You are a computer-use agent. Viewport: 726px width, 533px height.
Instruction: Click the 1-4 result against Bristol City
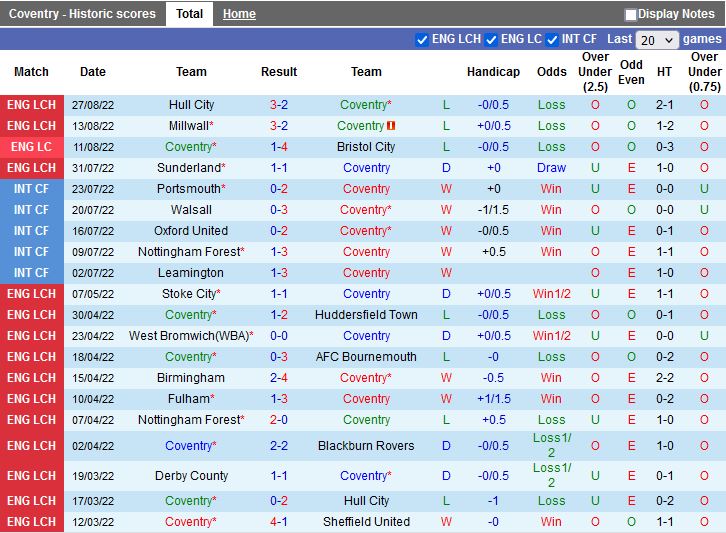[x=279, y=147]
